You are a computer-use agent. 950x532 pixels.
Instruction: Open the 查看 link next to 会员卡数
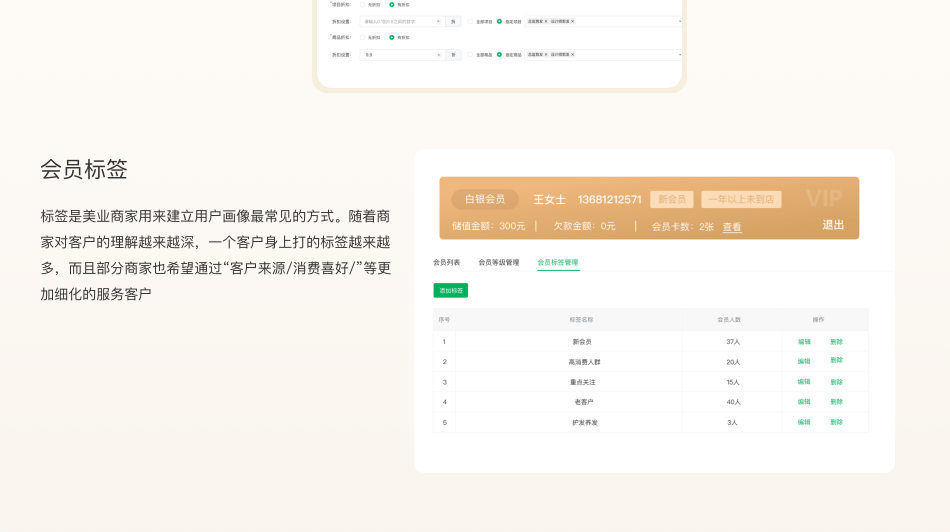[x=732, y=227]
